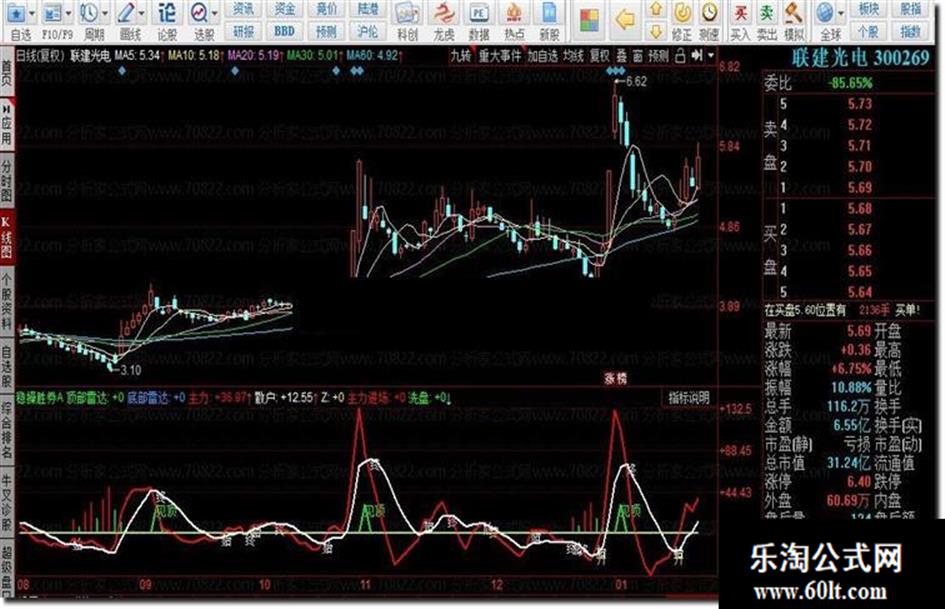Click the 资讯 news button
Image resolution: width=945 pixels, height=609 pixels.
pos(243,9)
